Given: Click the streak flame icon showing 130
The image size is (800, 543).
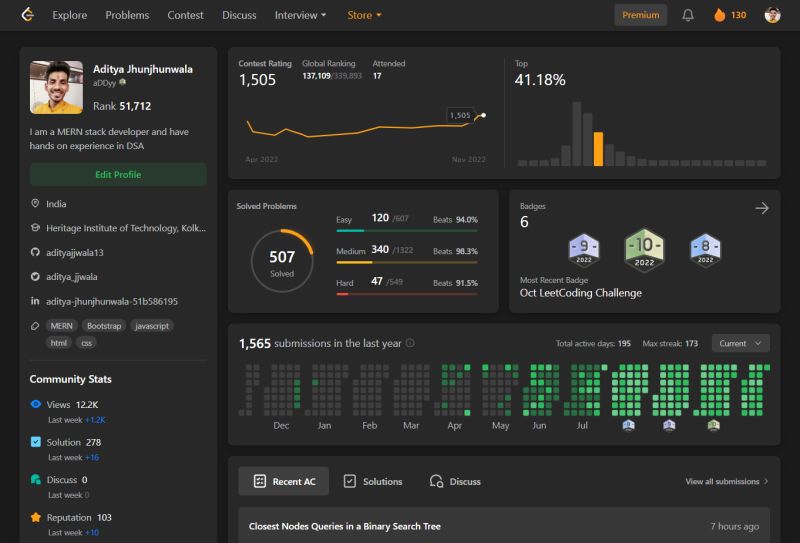Looking at the screenshot, I should click(719, 15).
